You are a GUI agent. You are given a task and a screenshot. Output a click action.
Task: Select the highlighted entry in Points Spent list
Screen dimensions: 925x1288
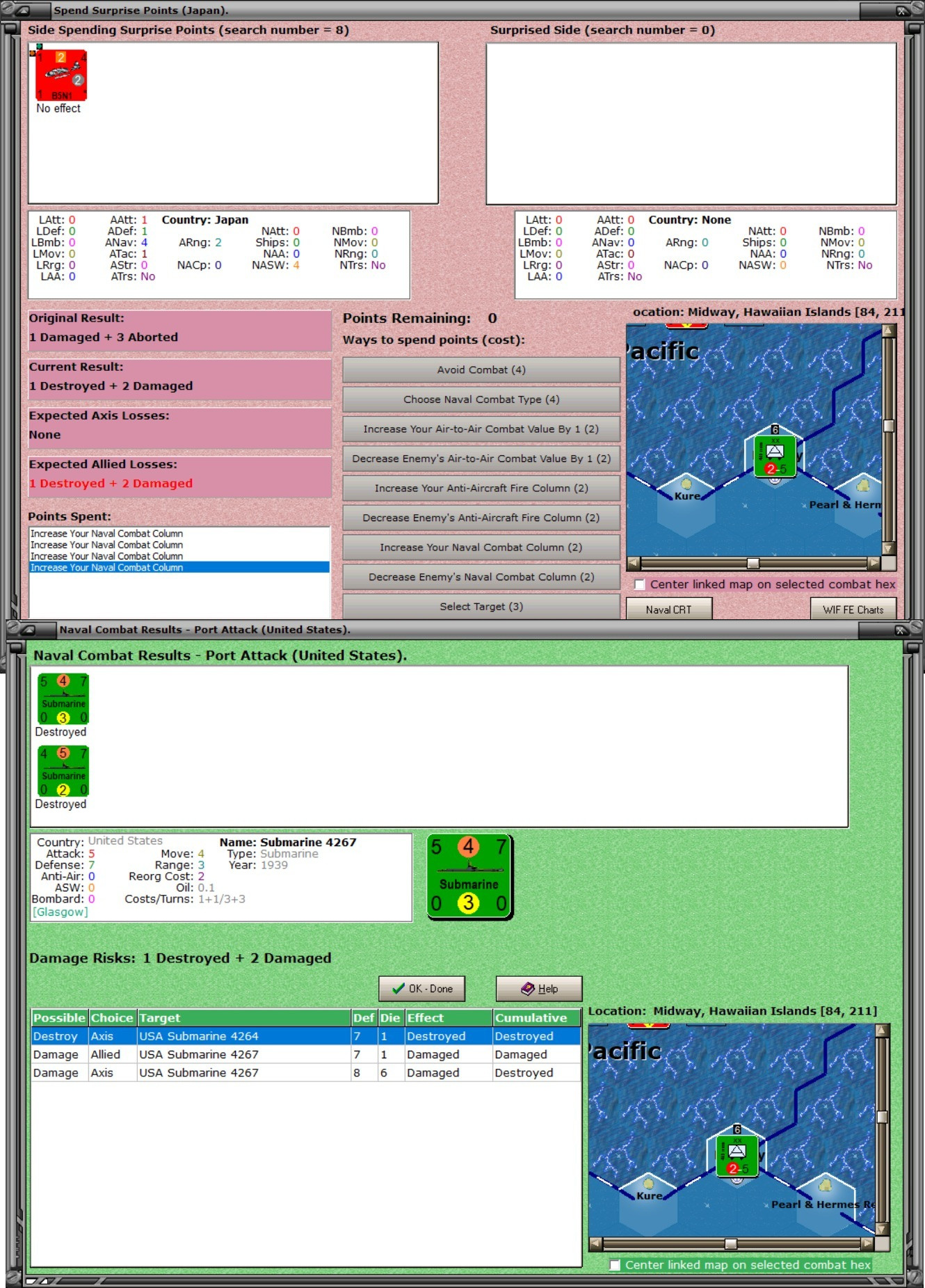click(x=179, y=568)
